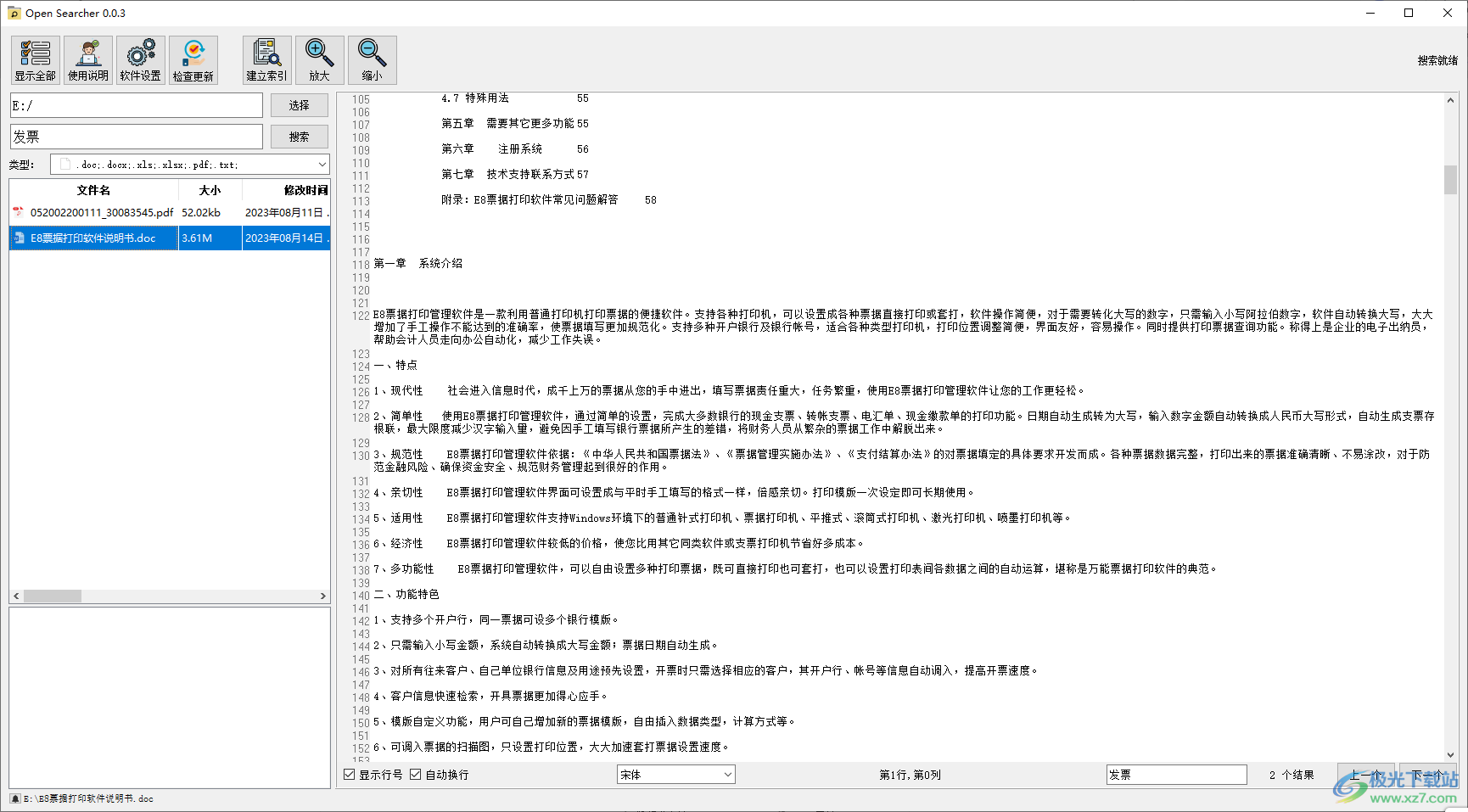Image resolution: width=1468 pixels, height=812 pixels.
Task: Select the E8票据打印软件说明书.doc file entry
Action: click(93, 238)
